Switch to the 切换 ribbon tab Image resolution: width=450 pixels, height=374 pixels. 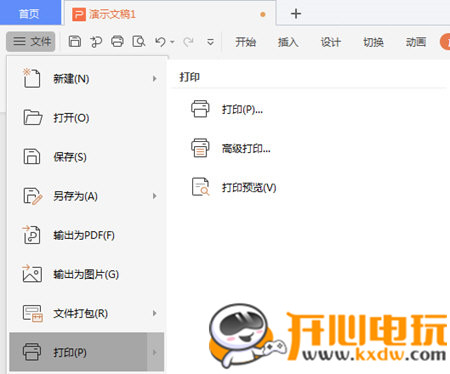pyautogui.click(x=373, y=42)
